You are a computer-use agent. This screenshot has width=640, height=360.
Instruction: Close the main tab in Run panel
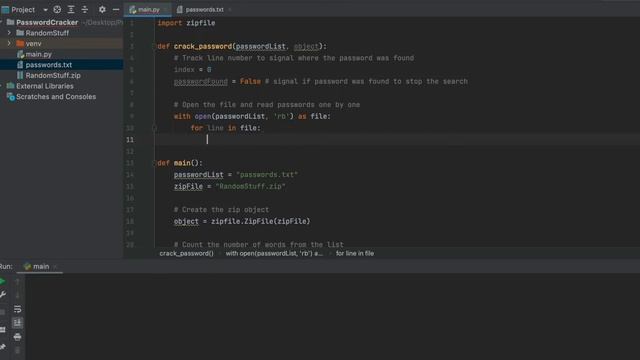click(x=56, y=267)
